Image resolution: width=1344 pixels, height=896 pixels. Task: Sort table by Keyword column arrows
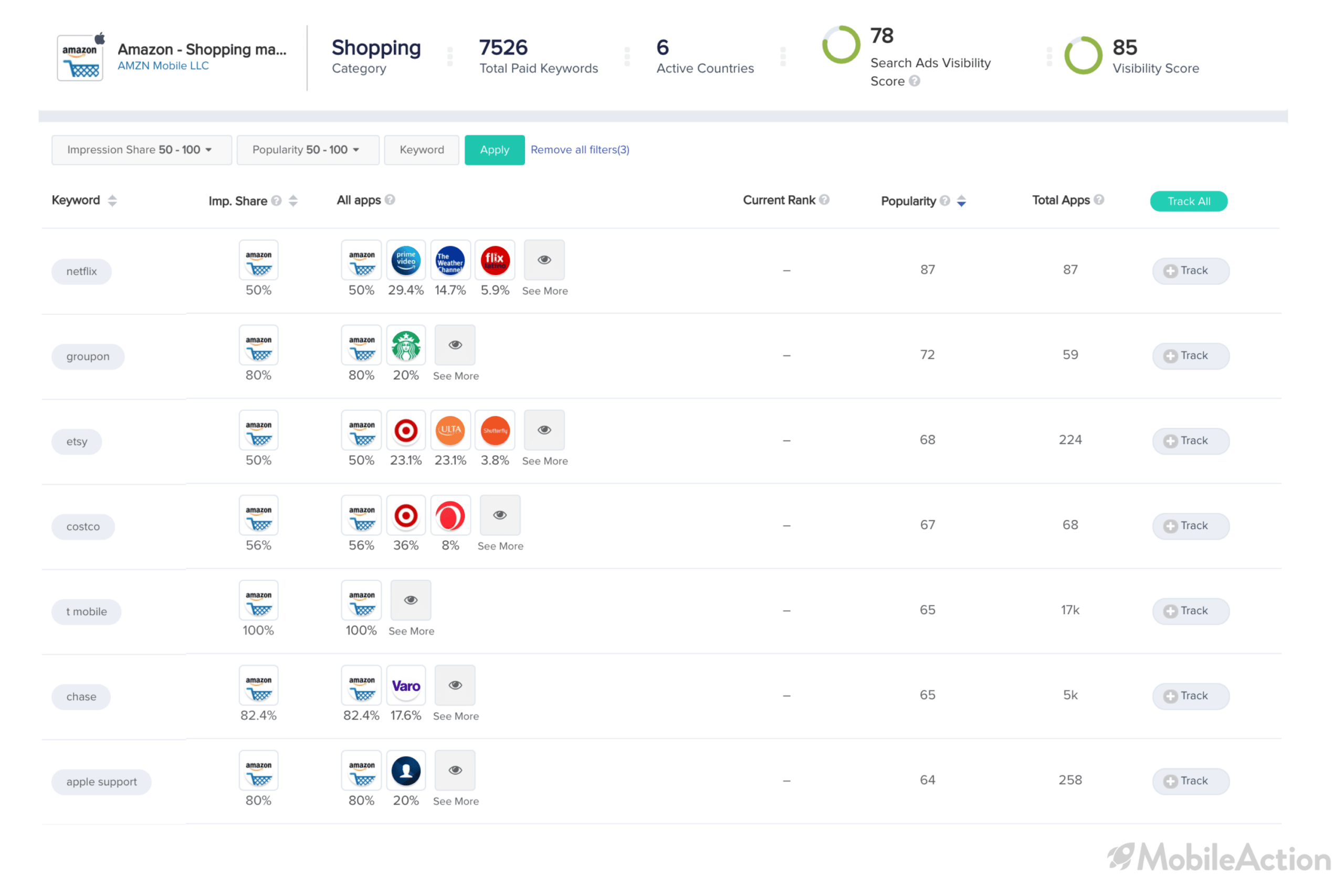click(x=112, y=201)
